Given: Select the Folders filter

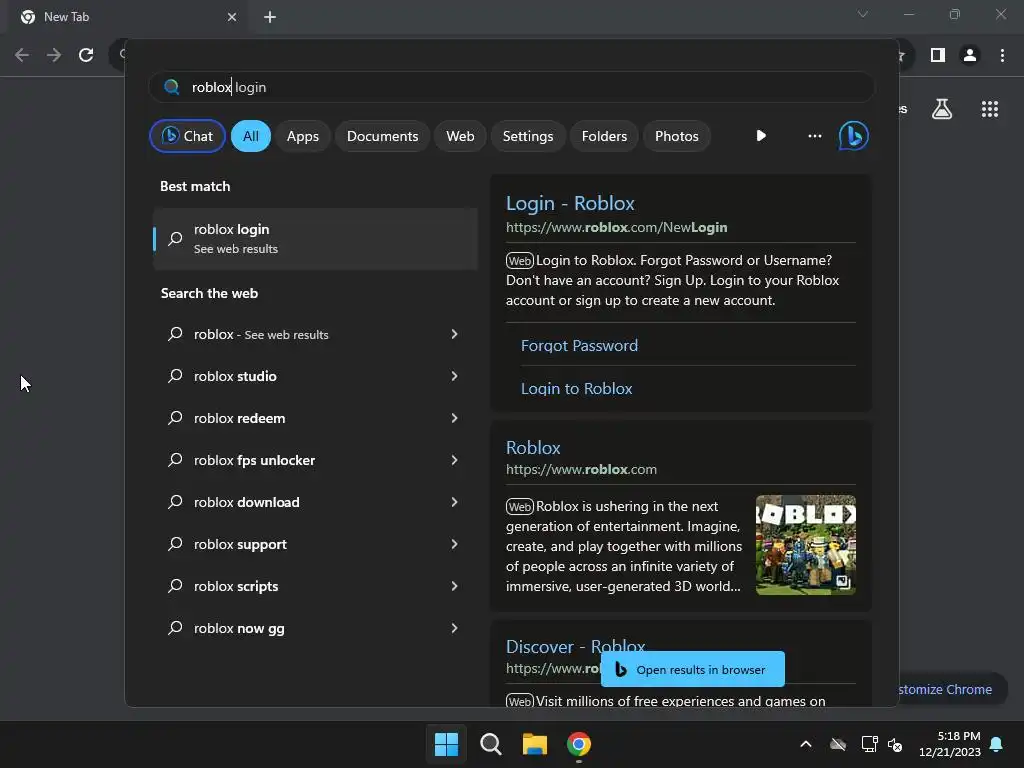Looking at the screenshot, I should [604, 136].
